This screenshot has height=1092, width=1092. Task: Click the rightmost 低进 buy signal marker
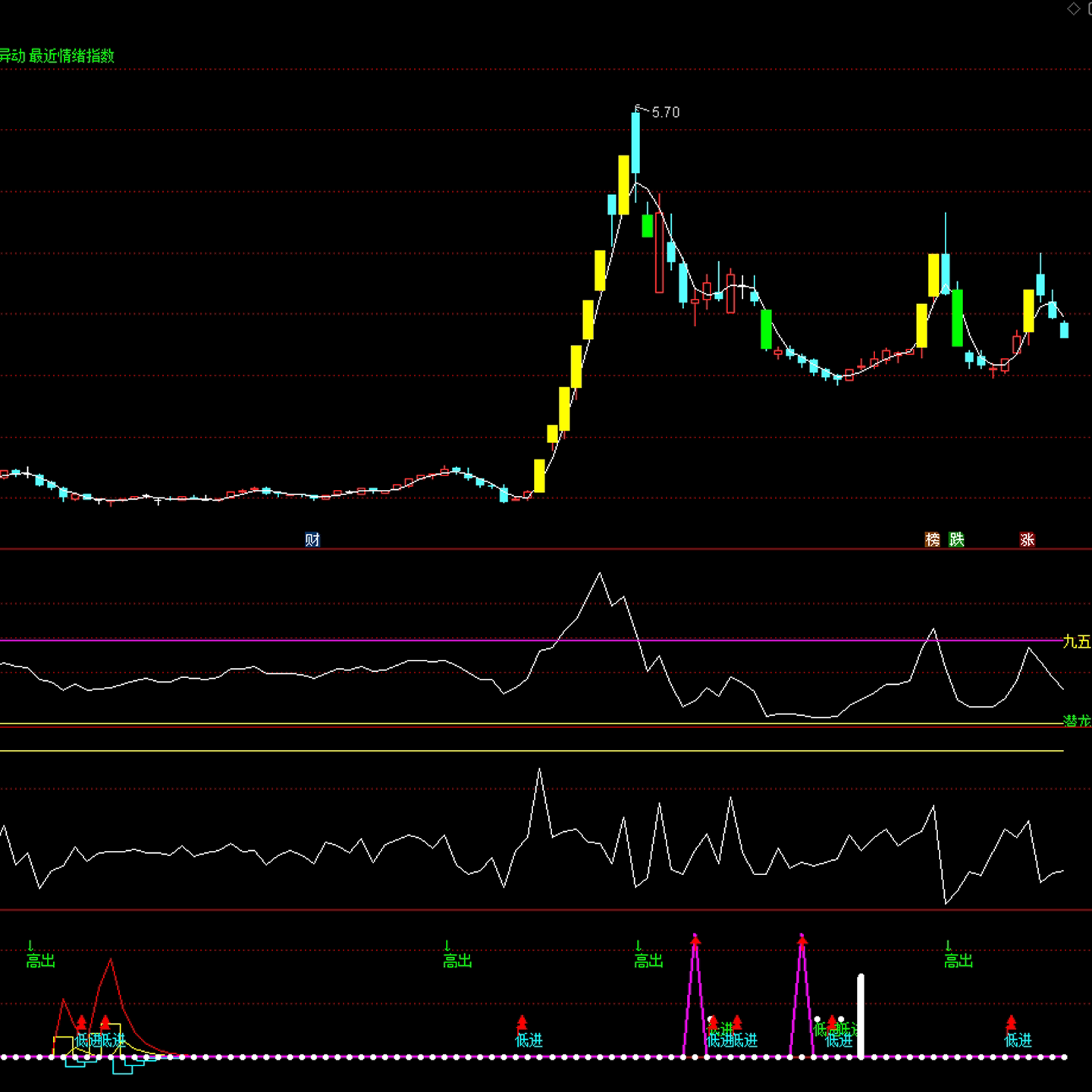1018,1040
